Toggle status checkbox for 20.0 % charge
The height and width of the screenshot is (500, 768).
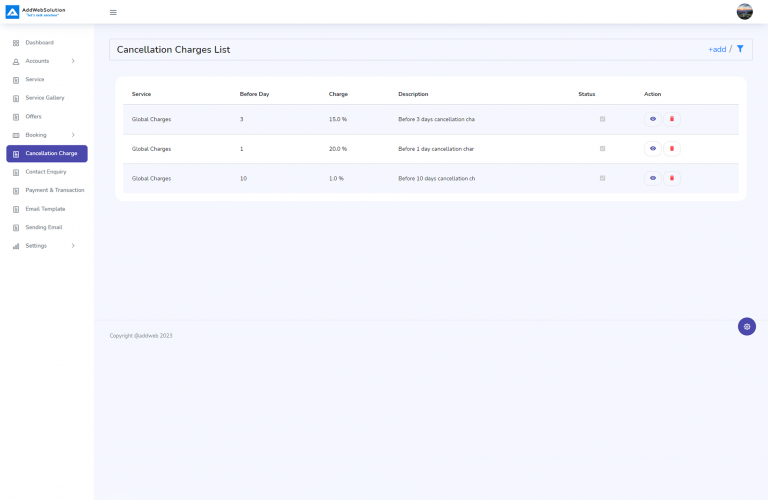pos(602,148)
